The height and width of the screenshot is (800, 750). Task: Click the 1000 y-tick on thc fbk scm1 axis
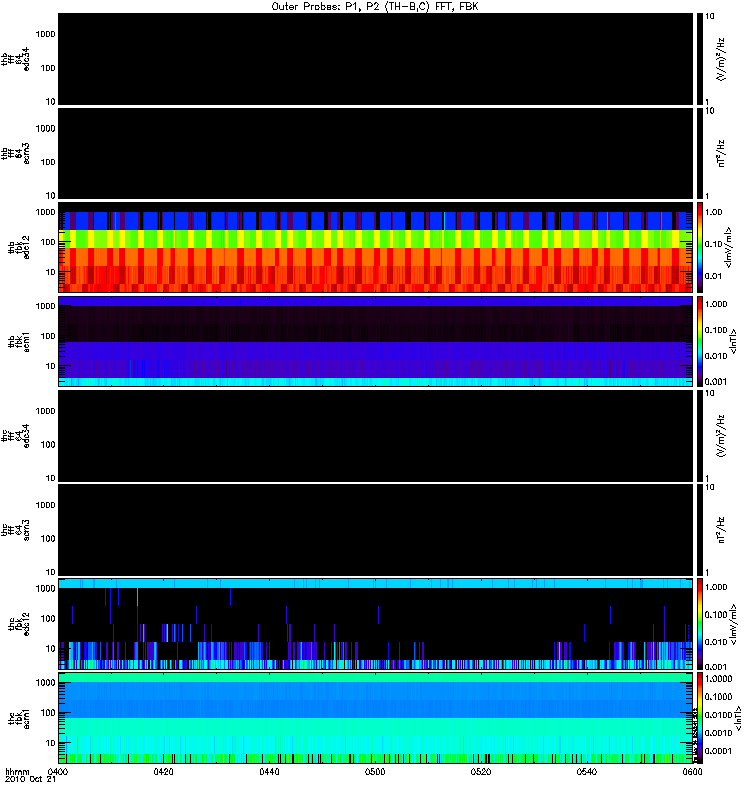point(45,683)
